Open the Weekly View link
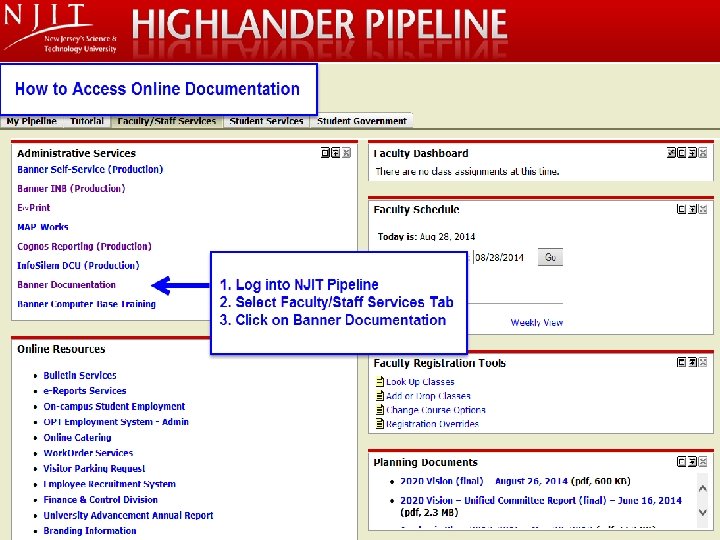The width and height of the screenshot is (720, 540). pyautogui.click(x=537, y=322)
